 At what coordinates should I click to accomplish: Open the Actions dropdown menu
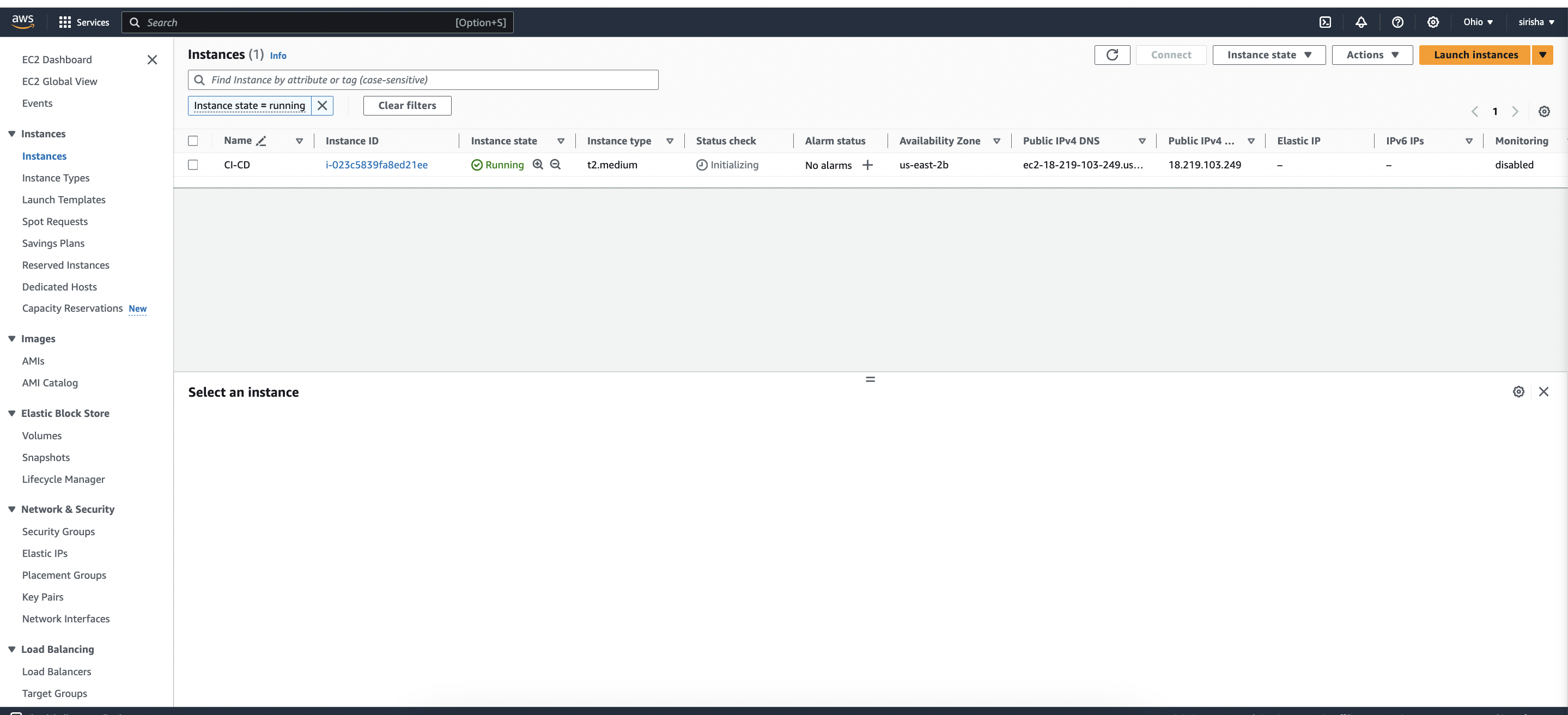[1371, 55]
